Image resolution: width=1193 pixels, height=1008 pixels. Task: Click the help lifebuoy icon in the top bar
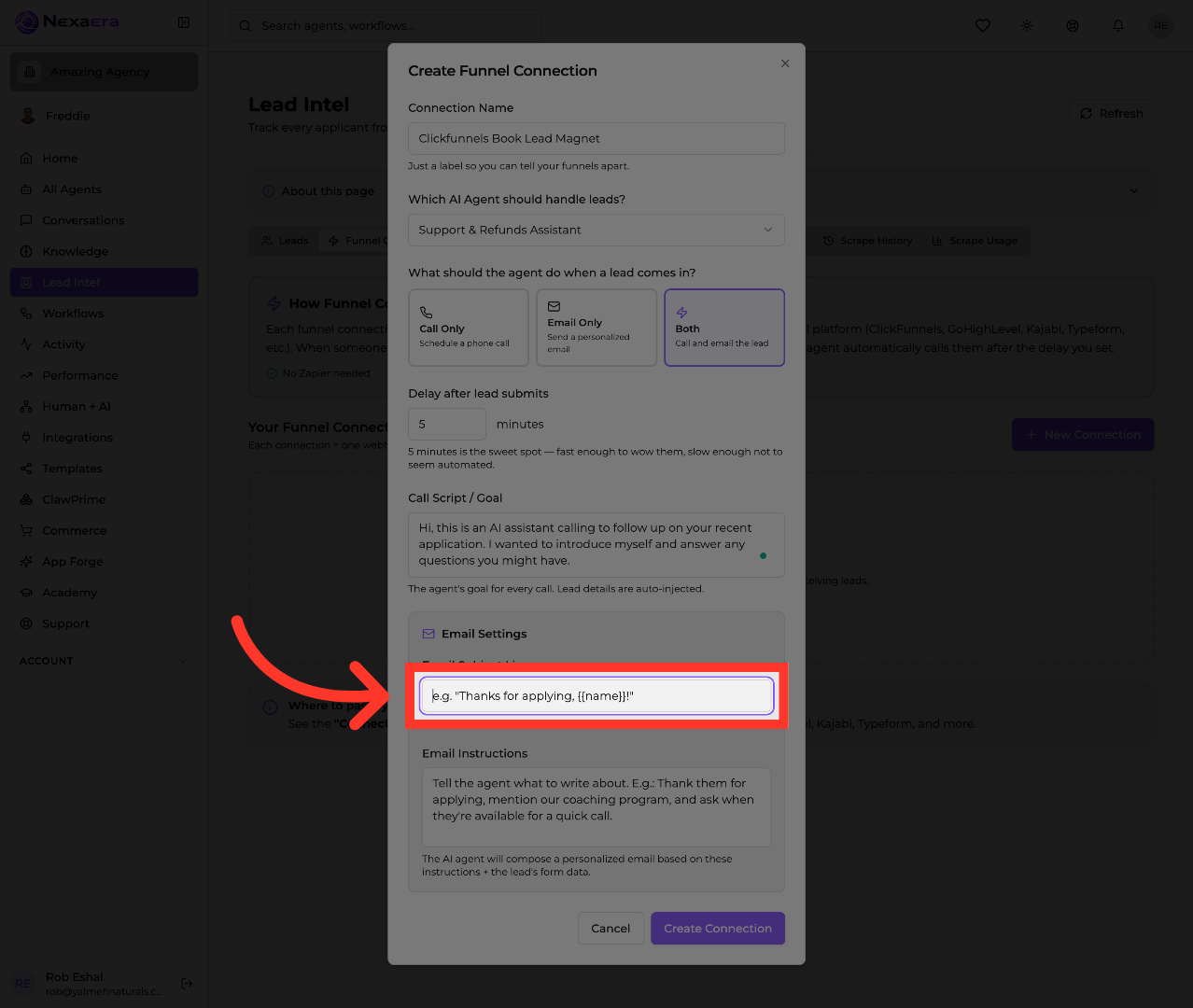[x=1073, y=25]
